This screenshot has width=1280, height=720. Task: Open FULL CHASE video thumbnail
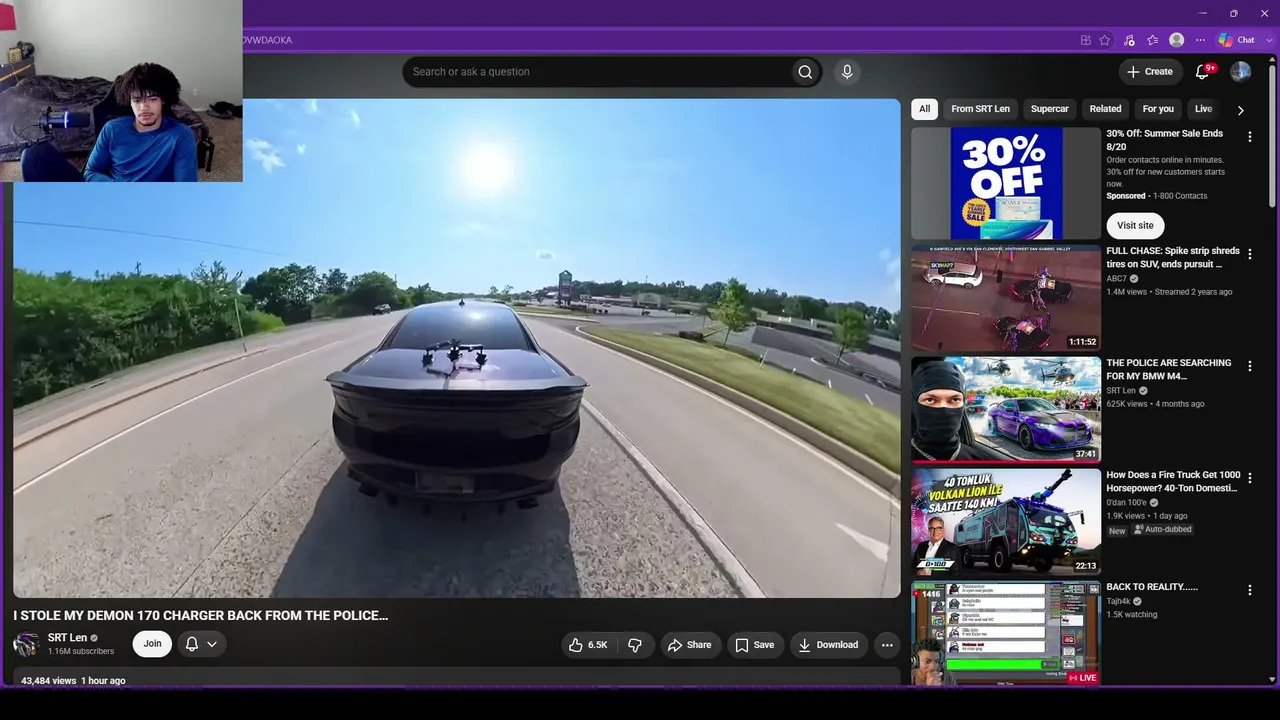point(1006,297)
